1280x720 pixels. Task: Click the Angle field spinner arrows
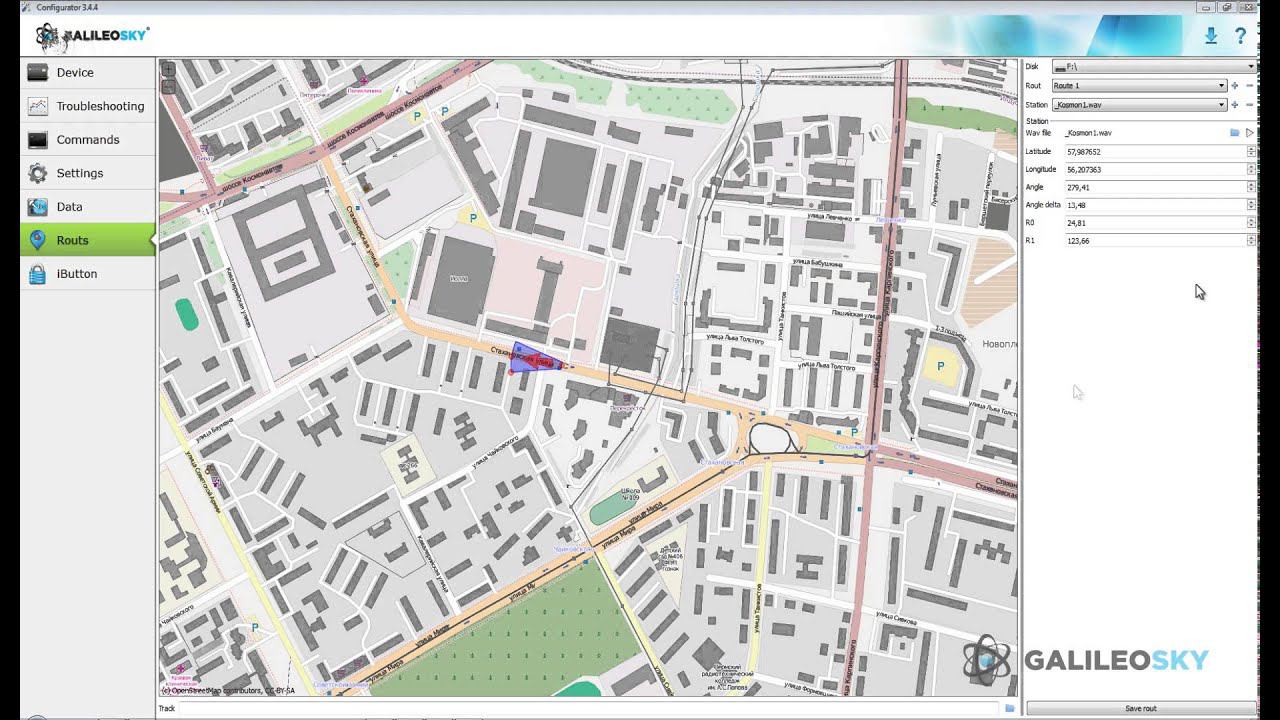pos(1251,187)
